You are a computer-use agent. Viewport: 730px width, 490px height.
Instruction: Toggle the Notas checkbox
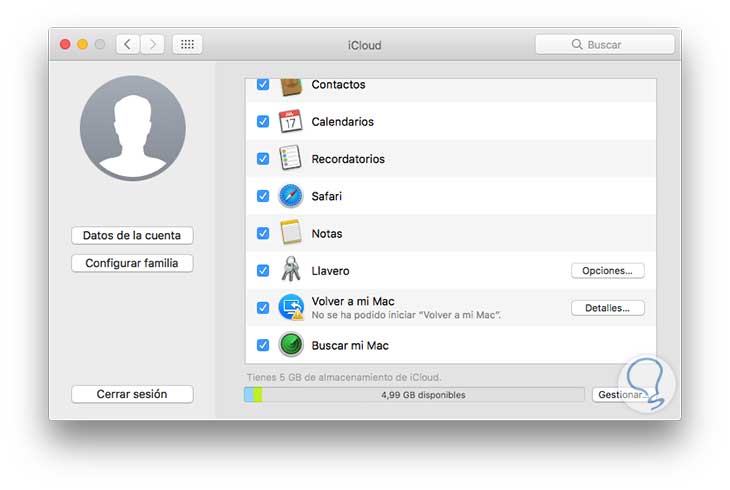point(263,233)
